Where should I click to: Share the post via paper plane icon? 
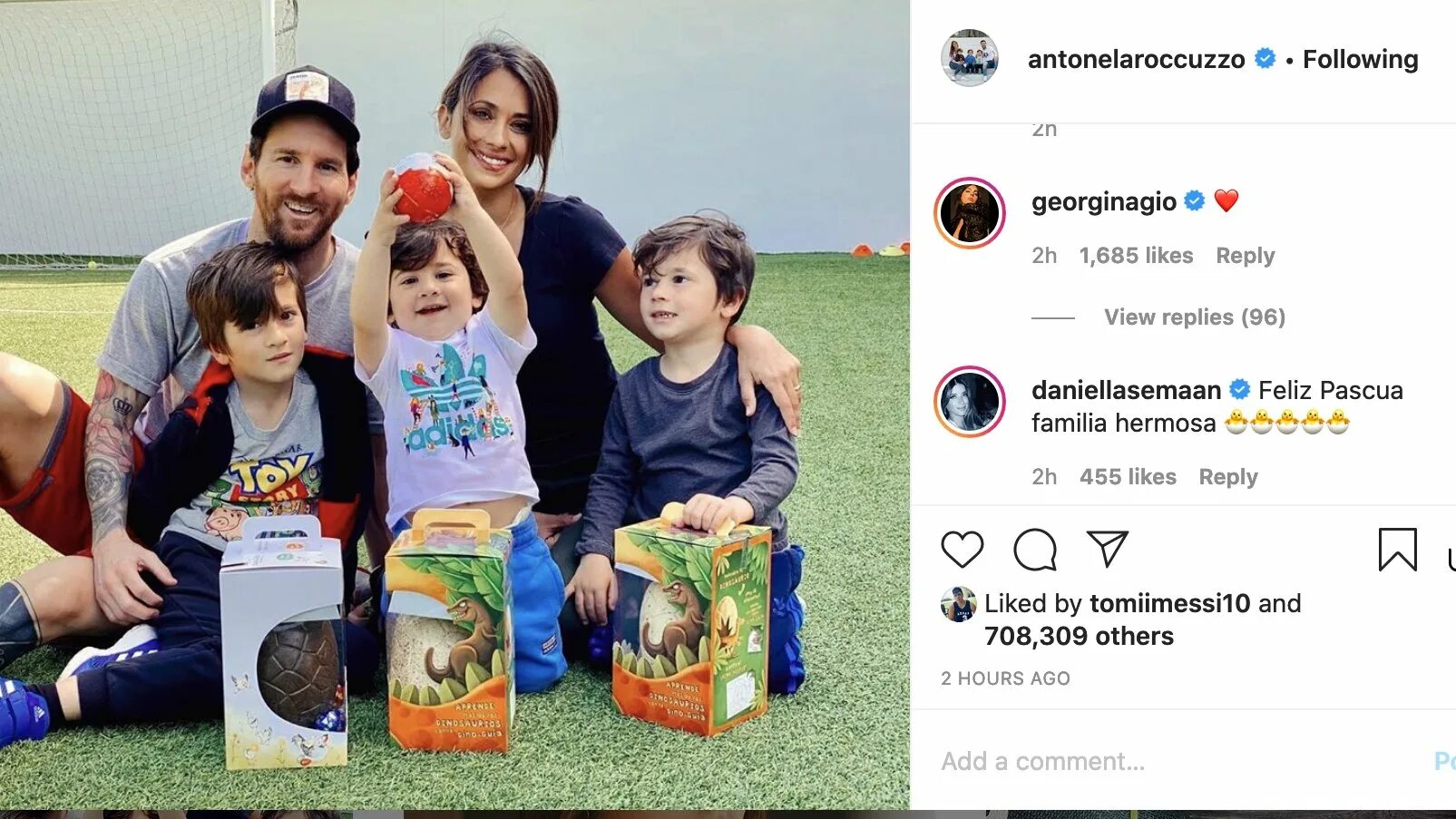(x=1107, y=549)
